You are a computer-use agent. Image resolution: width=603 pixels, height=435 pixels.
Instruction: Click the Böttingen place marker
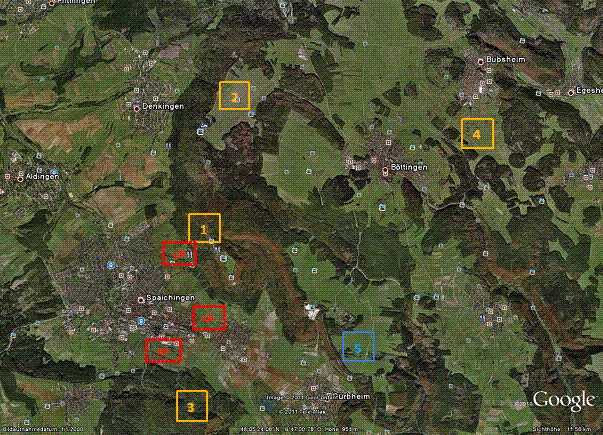(385, 170)
